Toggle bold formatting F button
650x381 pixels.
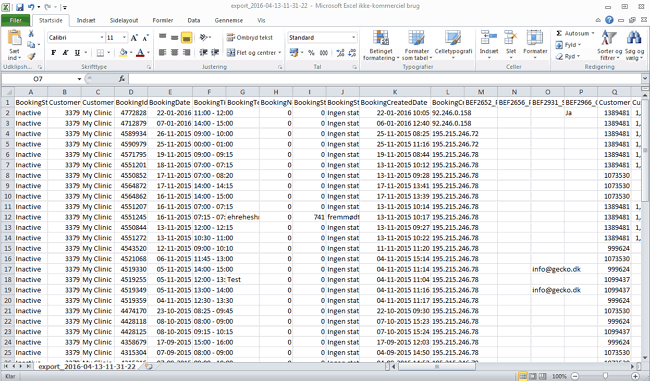53,53
